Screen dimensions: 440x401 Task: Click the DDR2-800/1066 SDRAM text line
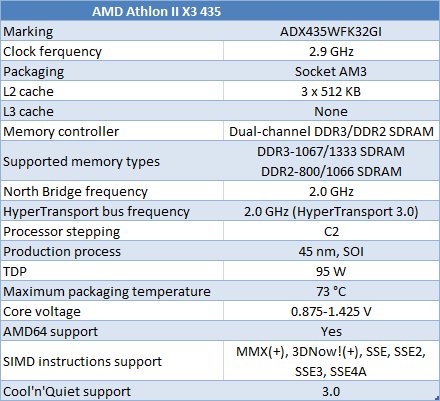pos(331,171)
